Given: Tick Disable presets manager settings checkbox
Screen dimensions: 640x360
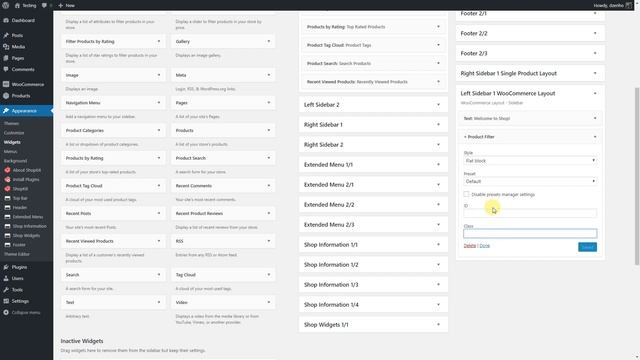Looking at the screenshot, I should (x=466, y=195).
